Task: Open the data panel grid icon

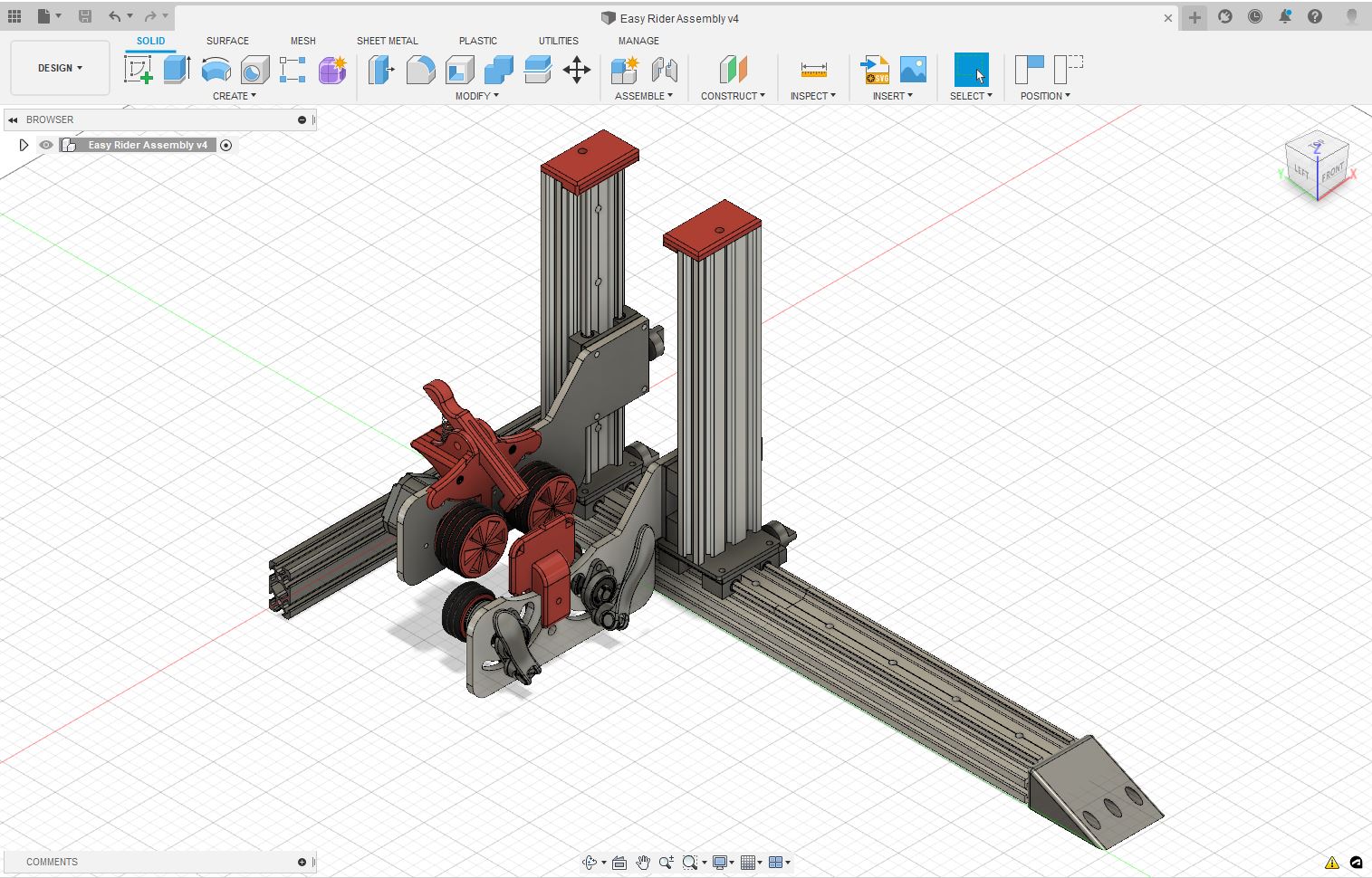Action: (x=14, y=16)
